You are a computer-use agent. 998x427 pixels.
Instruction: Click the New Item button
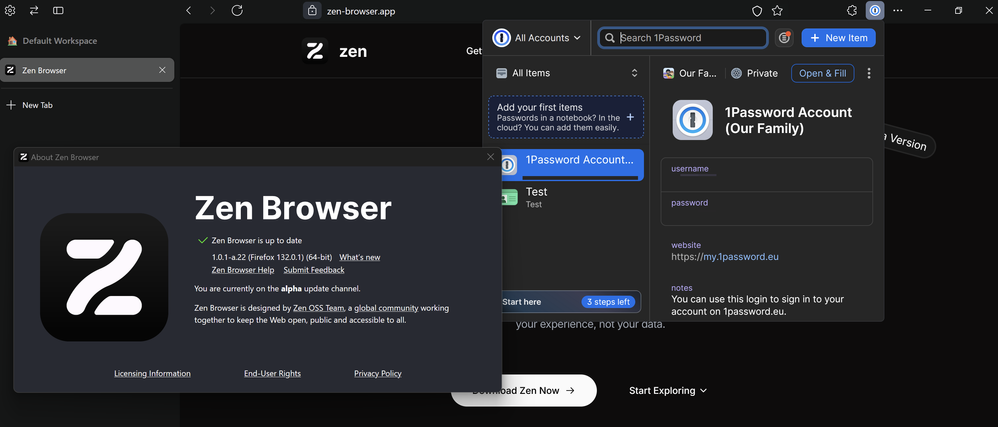coord(838,38)
